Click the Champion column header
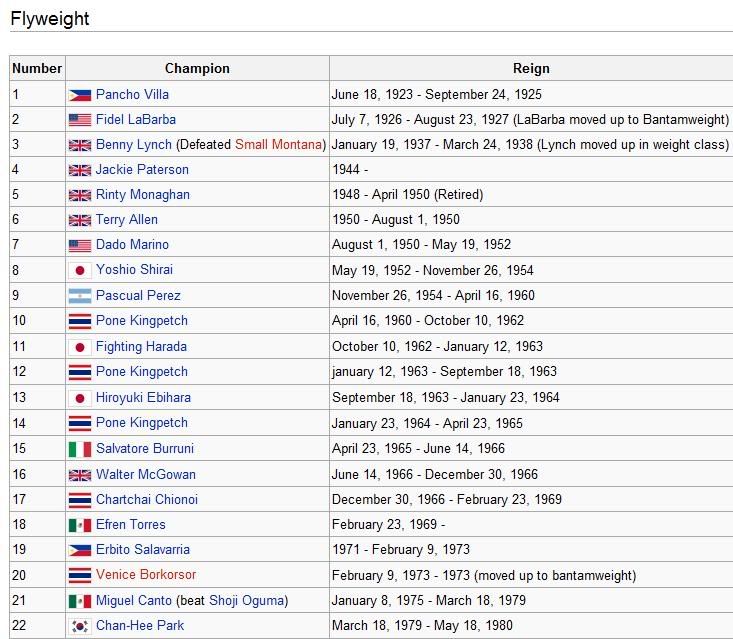Screen dimensions: 733x639 point(197,68)
